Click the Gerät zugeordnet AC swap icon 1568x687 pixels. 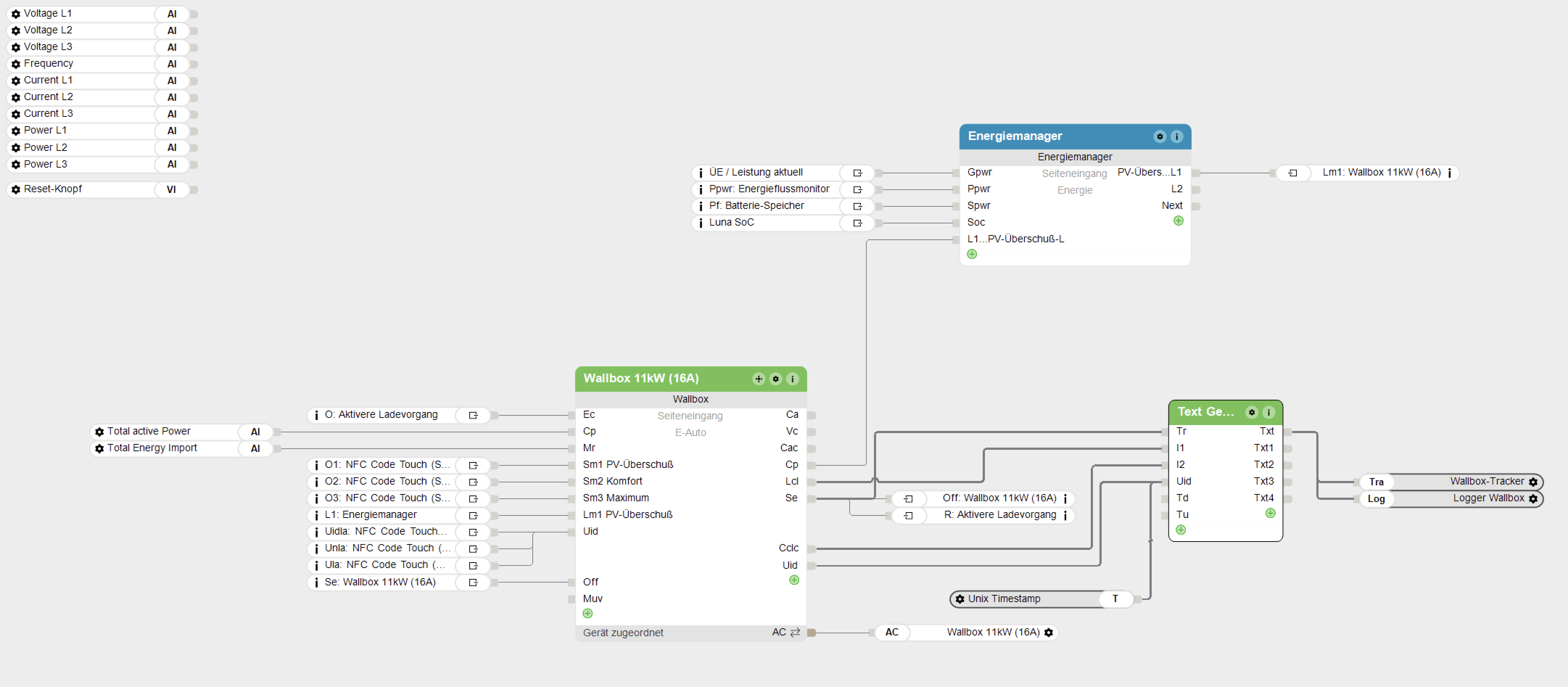coord(795,633)
